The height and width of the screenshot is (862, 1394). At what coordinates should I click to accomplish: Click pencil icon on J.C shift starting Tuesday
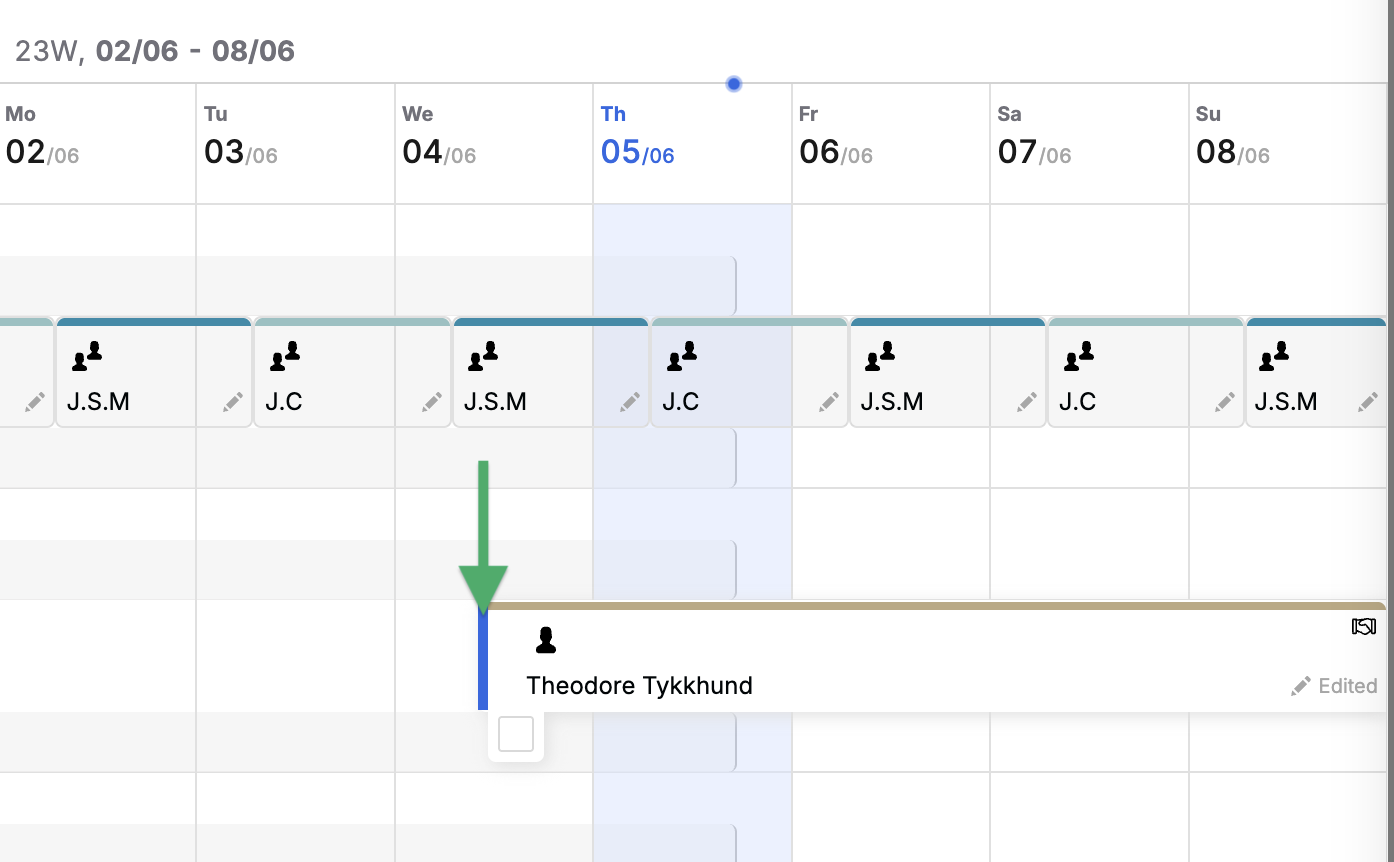pos(431,402)
